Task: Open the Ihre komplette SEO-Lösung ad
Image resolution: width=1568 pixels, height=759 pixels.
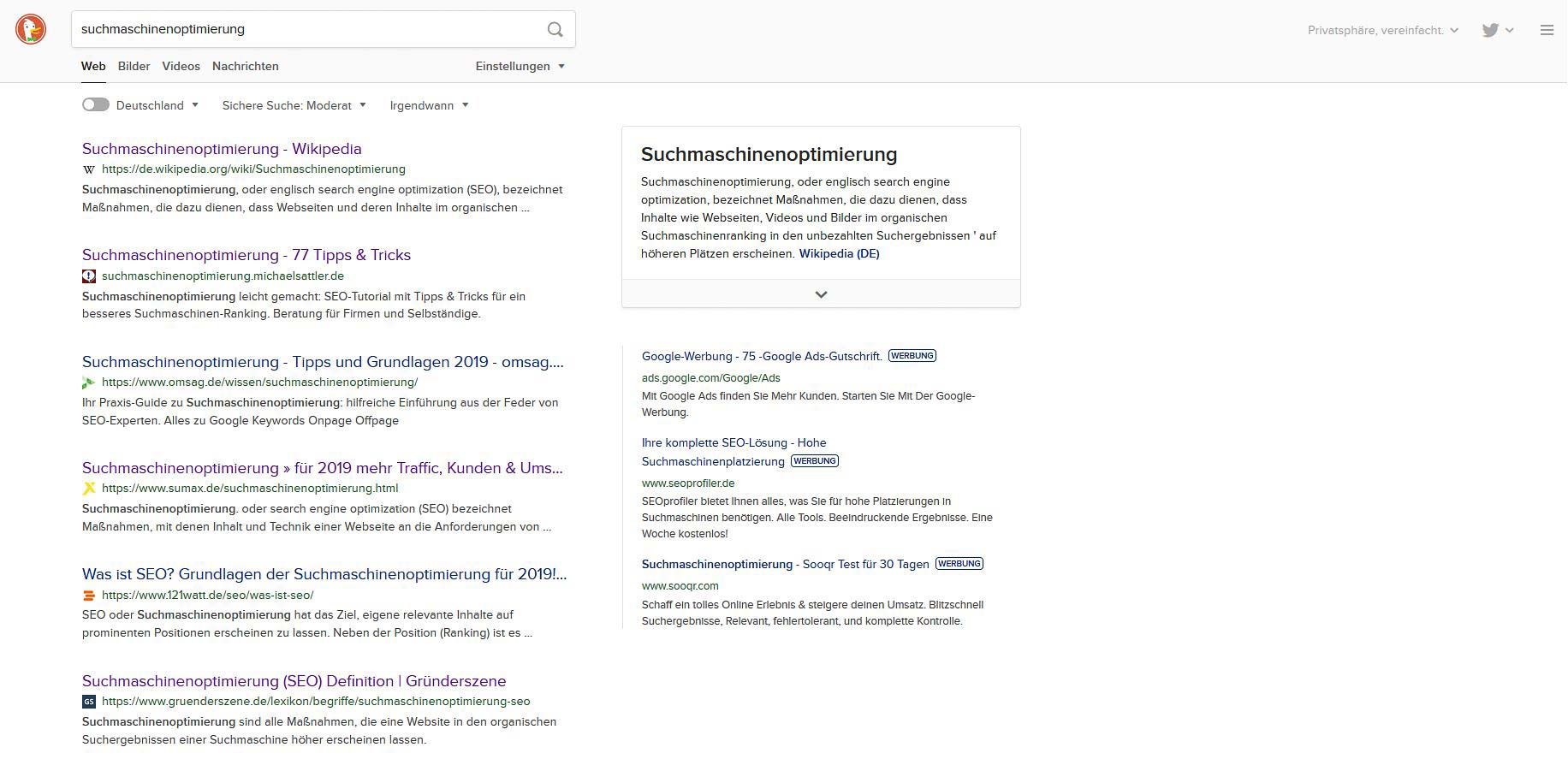Action: pos(734,452)
